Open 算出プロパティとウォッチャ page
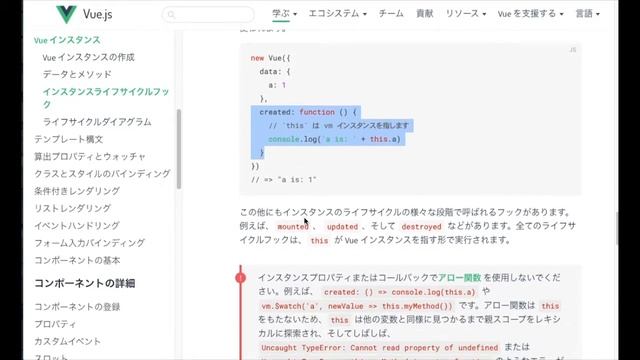Image resolution: width=640 pixels, height=360 pixels. (x=90, y=156)
